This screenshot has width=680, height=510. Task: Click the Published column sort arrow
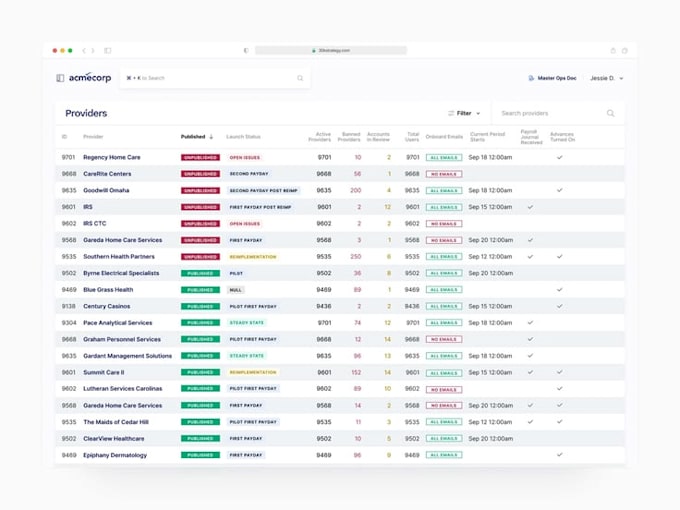pyautogui.click(x=211, y=137)
